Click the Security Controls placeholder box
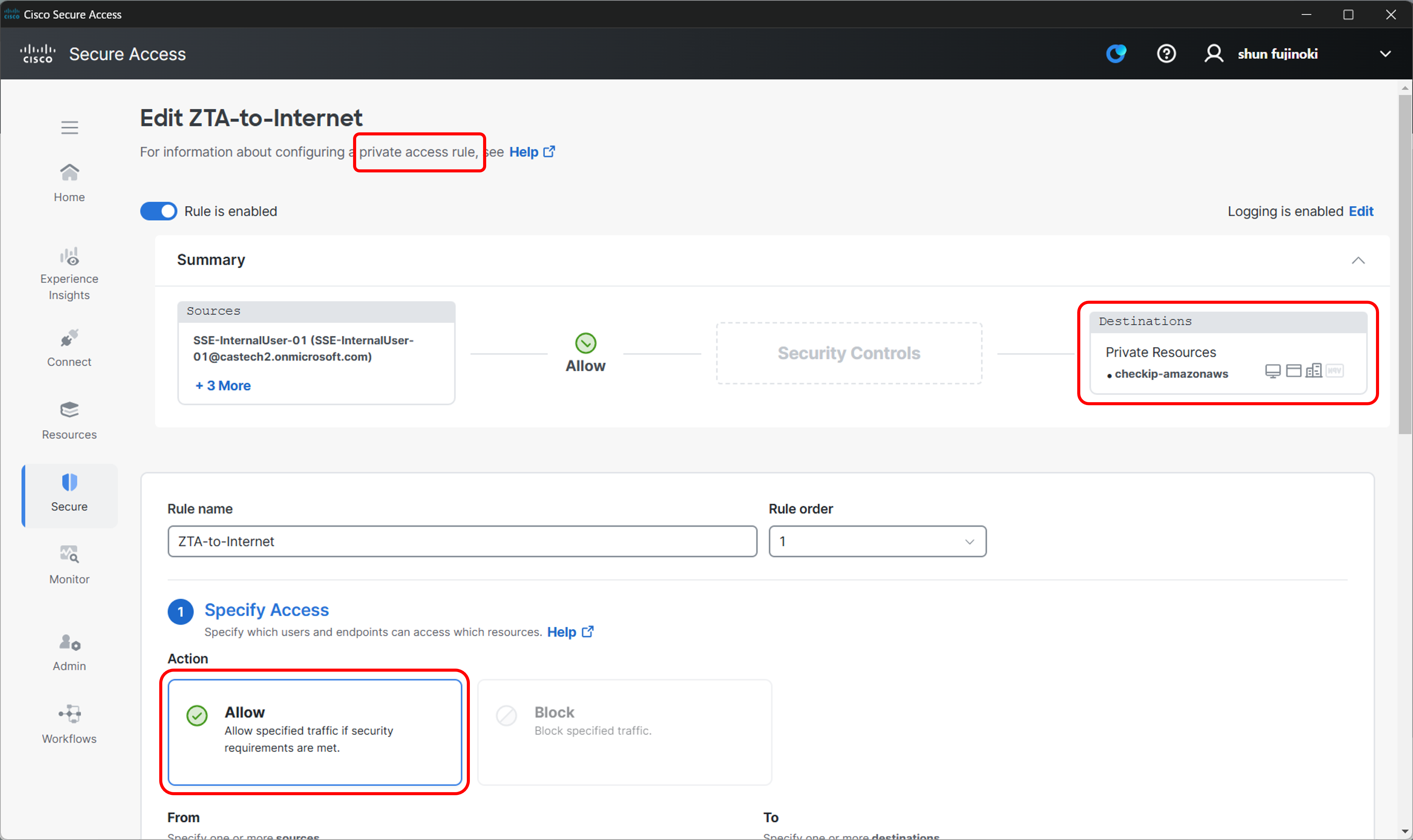Image resolution: width=1413 pixels, height=840 pixels. (x=849, y=353)
